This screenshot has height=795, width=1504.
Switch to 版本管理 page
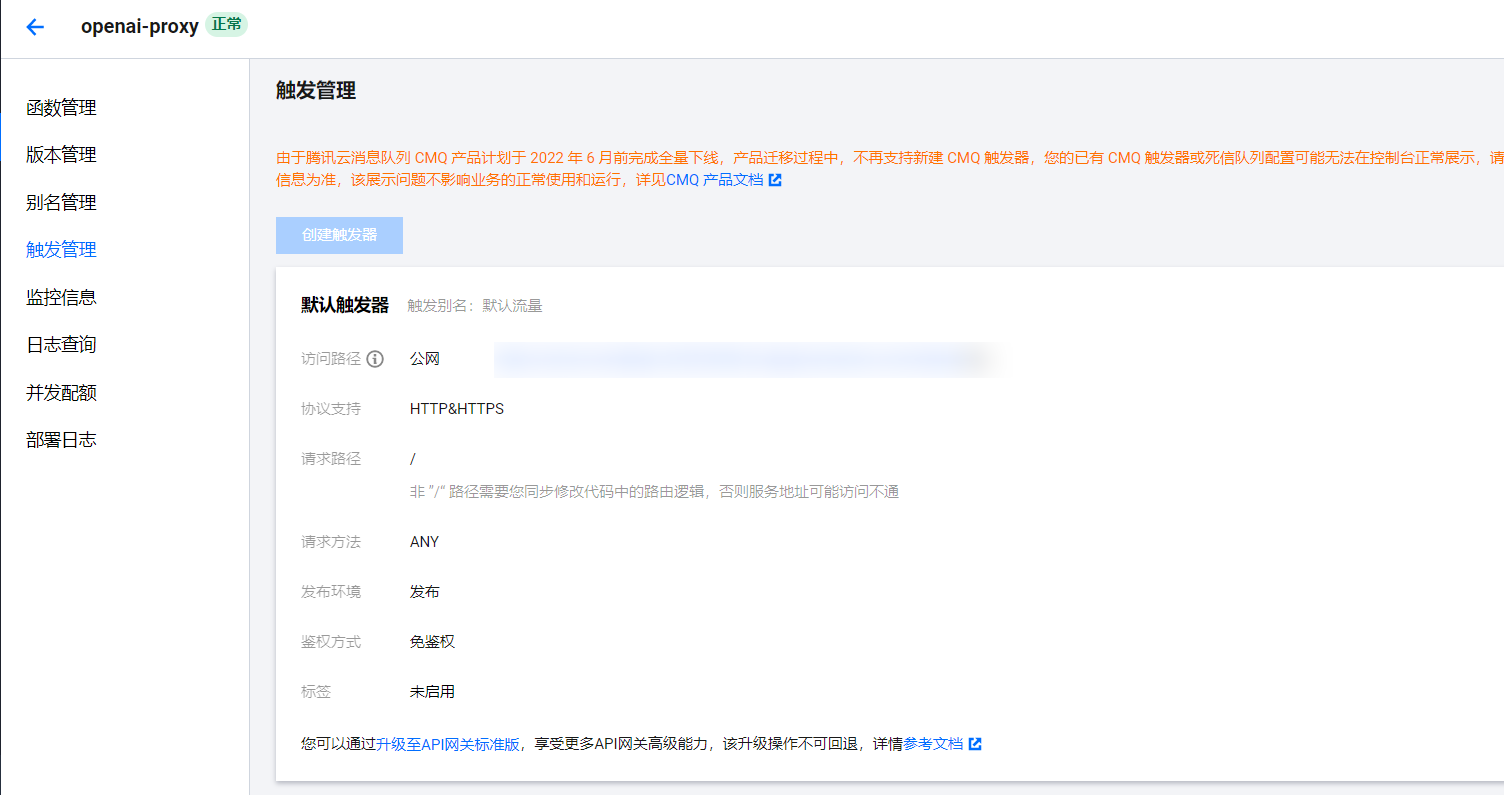pos(61,155)
